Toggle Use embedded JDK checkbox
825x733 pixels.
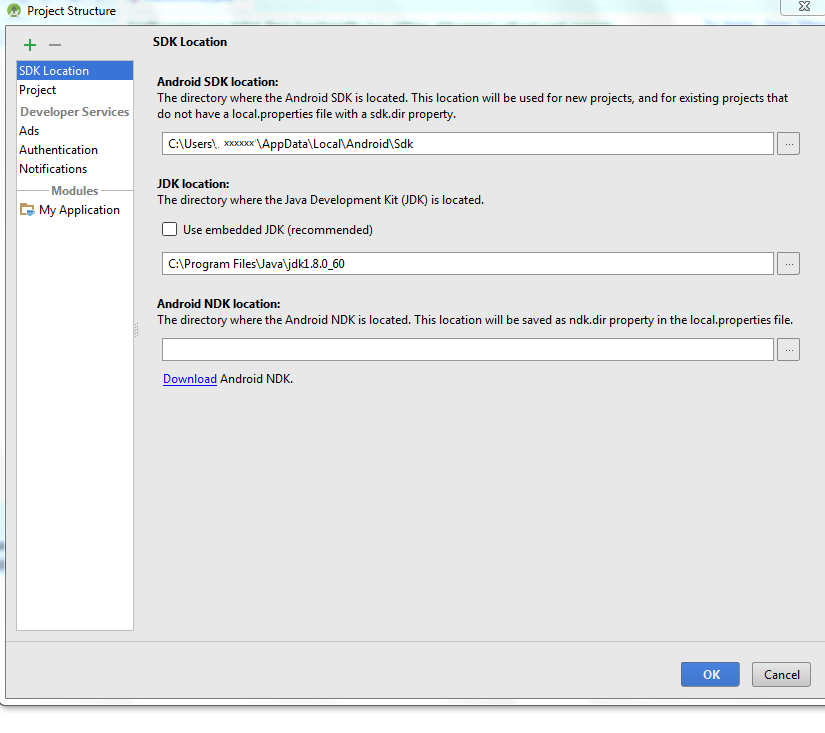click(x=169, y=229)
